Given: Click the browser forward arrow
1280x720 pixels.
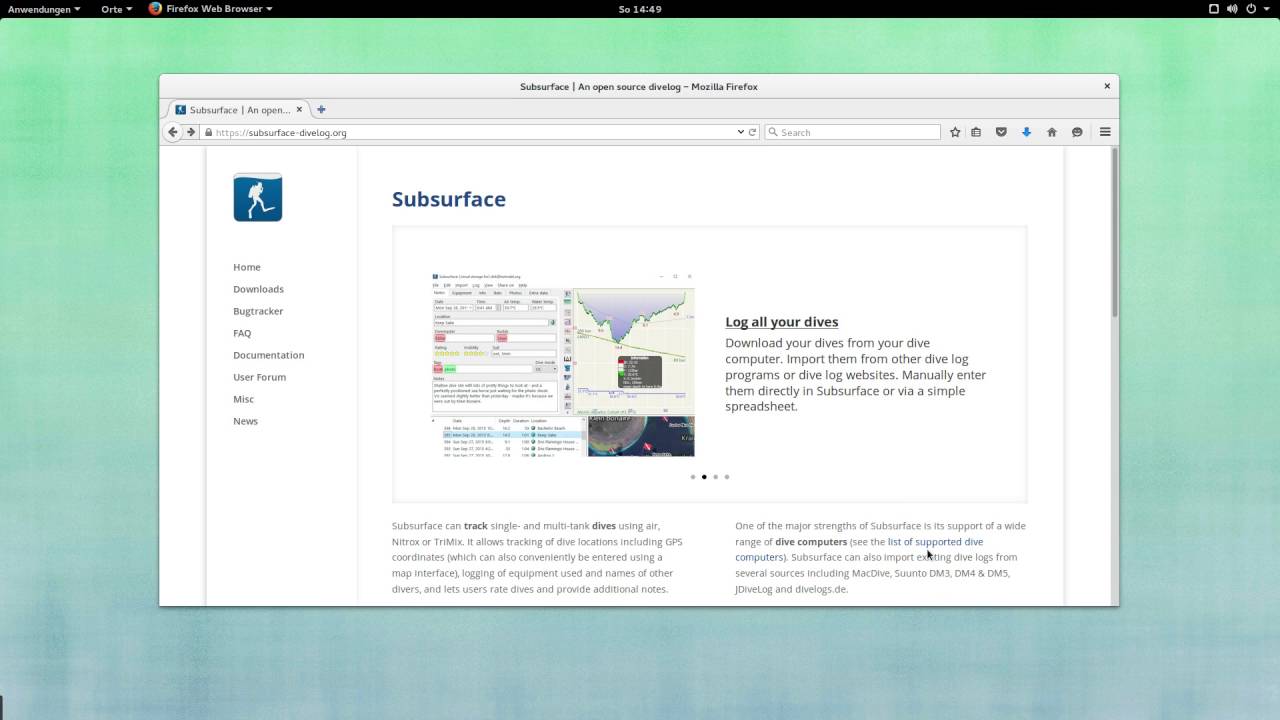Looking at the screenshot, I should (191, 132).
